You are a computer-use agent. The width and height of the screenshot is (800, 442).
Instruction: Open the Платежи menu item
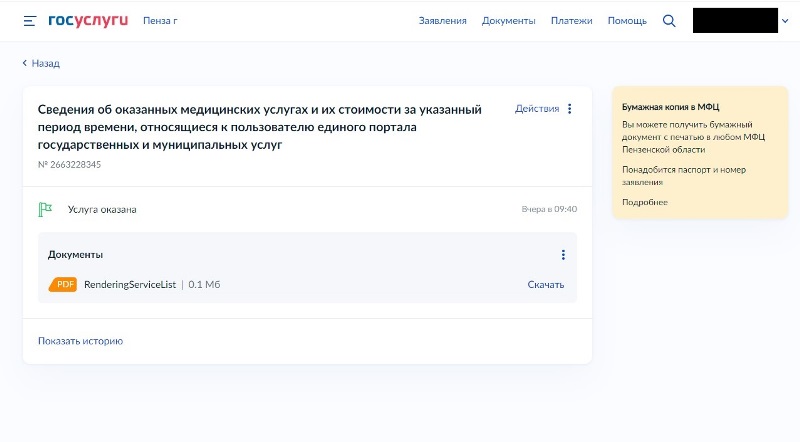(571, 21)
